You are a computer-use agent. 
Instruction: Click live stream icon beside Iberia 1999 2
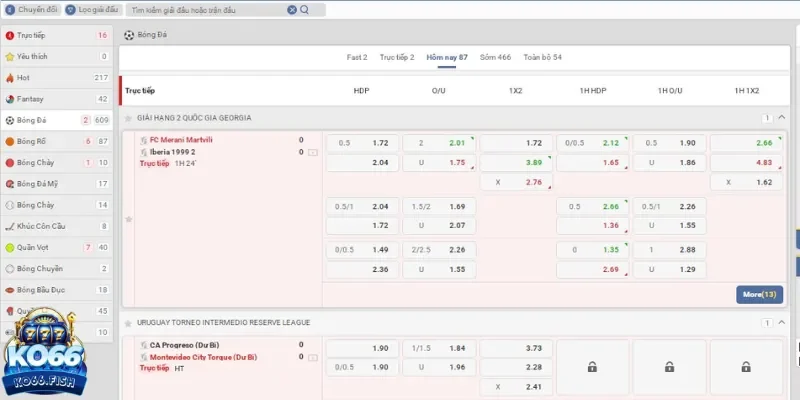[x=313, y=152]
